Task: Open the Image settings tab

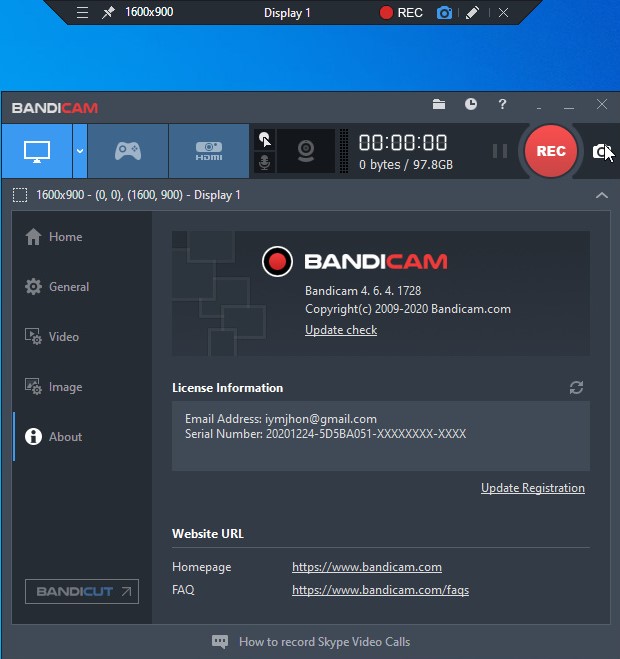Action: [x=53, y=387]
